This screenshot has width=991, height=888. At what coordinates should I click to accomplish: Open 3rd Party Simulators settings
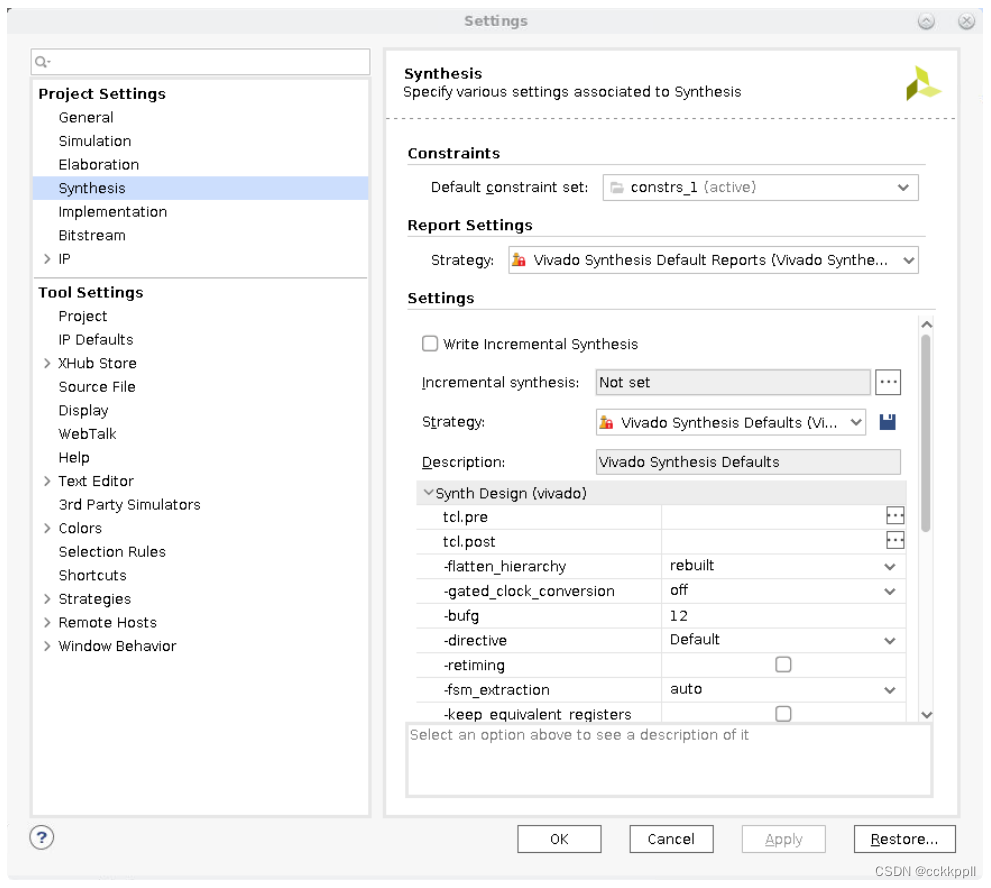pos(130,504)
